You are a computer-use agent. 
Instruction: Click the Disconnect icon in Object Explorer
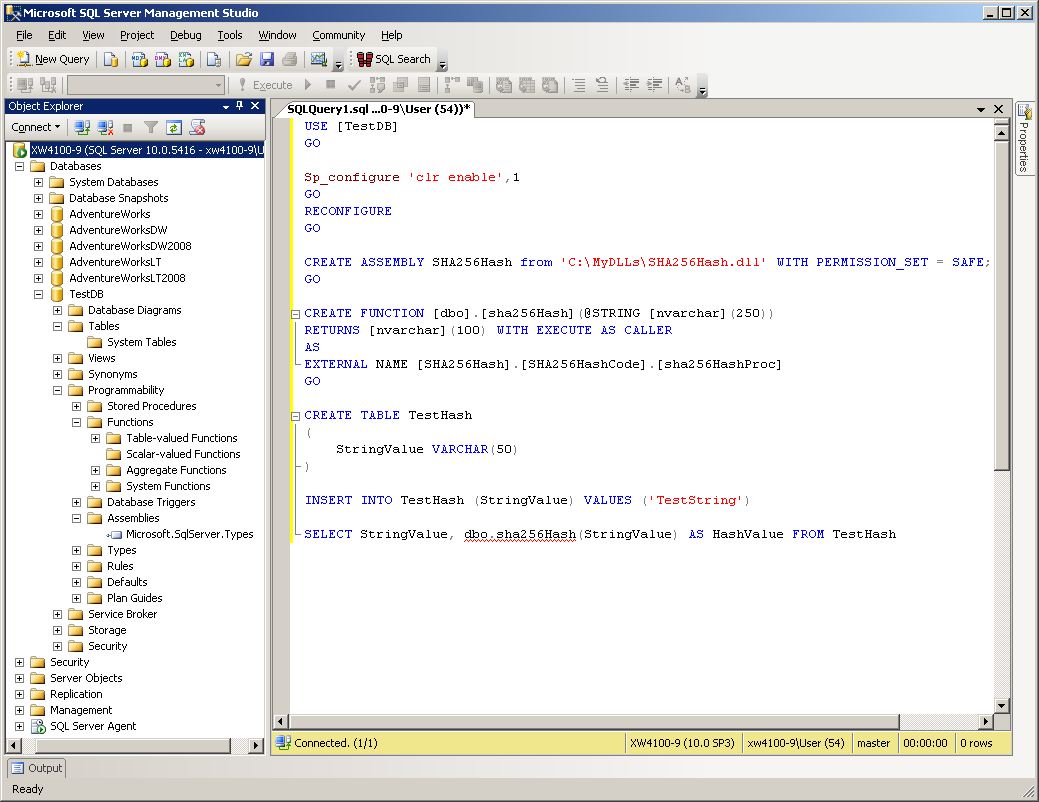pyautogui.click(x=105, y=127)
